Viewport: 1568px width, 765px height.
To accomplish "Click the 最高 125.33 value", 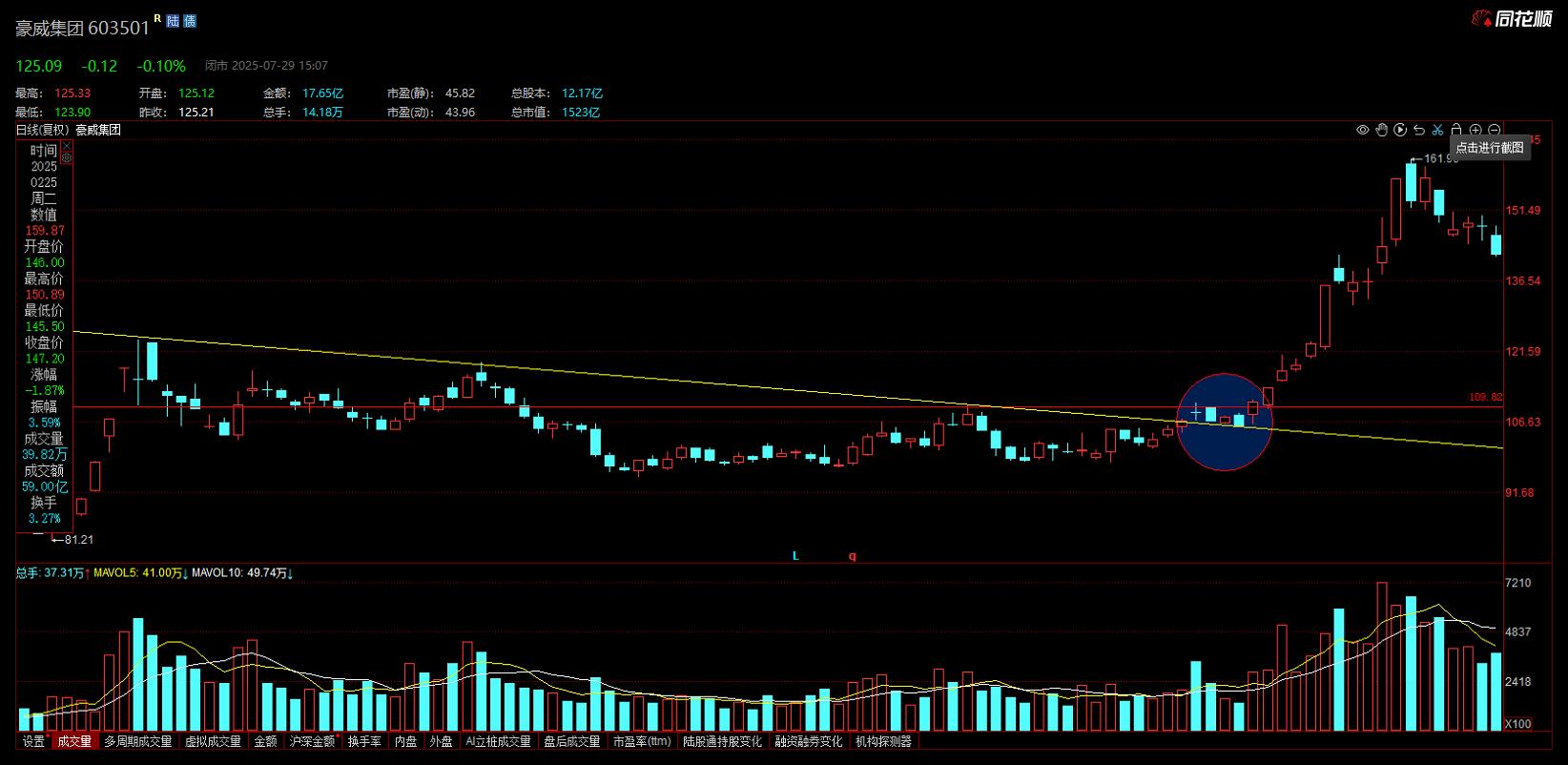I will tap(72, 93).
